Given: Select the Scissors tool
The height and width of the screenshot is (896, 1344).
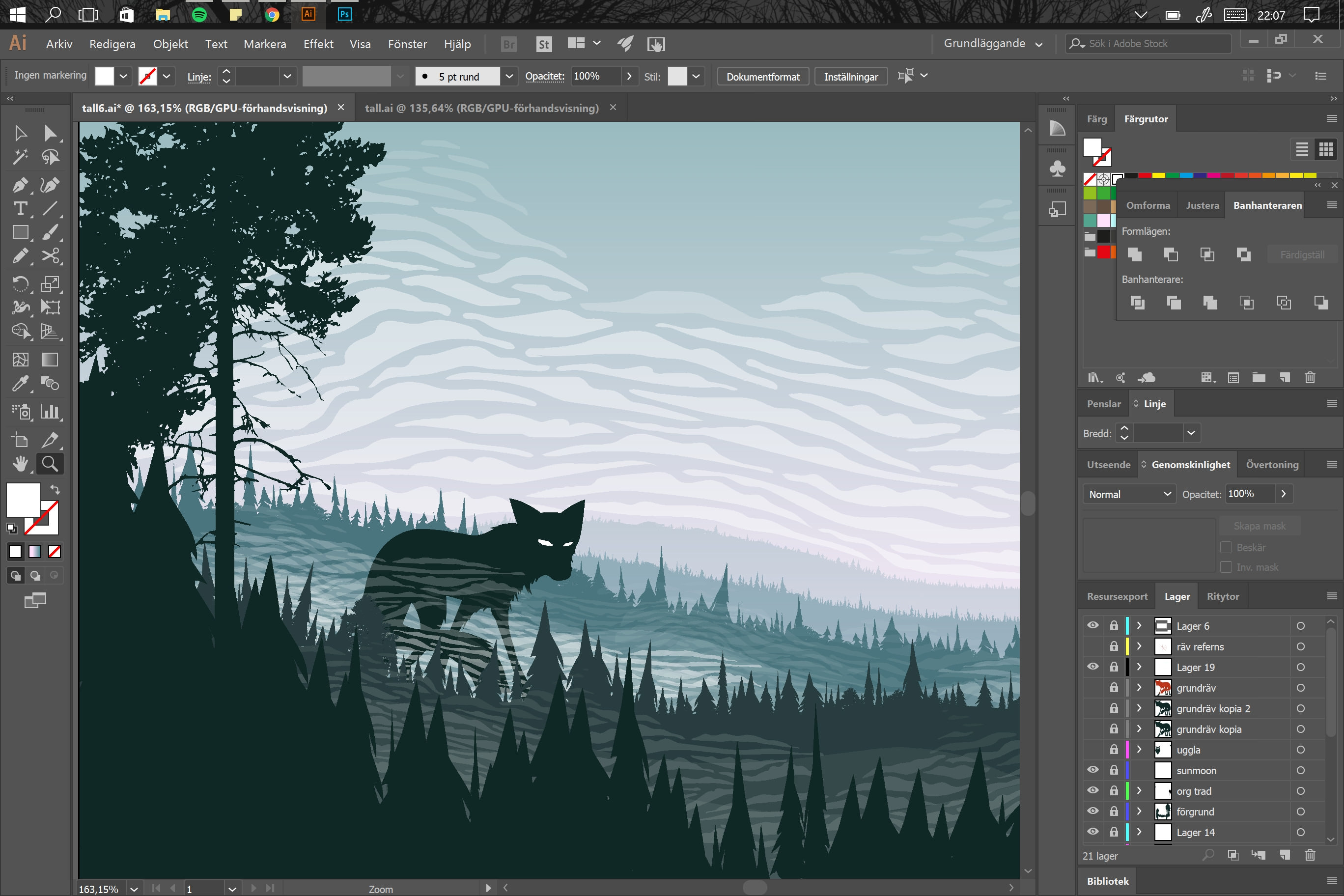Looking at the screenshot, I should (x=51, y=256).
